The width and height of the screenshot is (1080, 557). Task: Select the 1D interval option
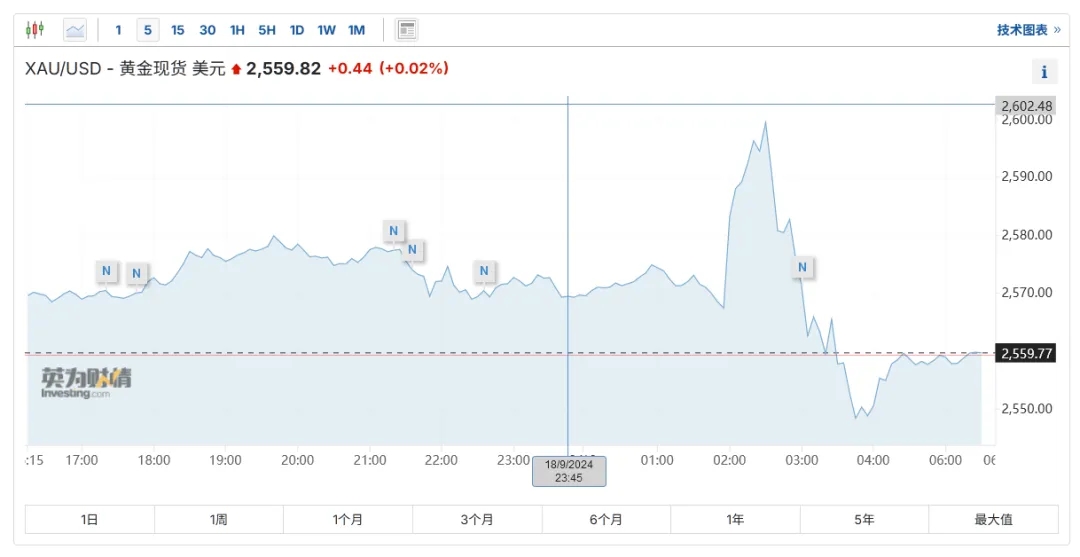point(297,30)
